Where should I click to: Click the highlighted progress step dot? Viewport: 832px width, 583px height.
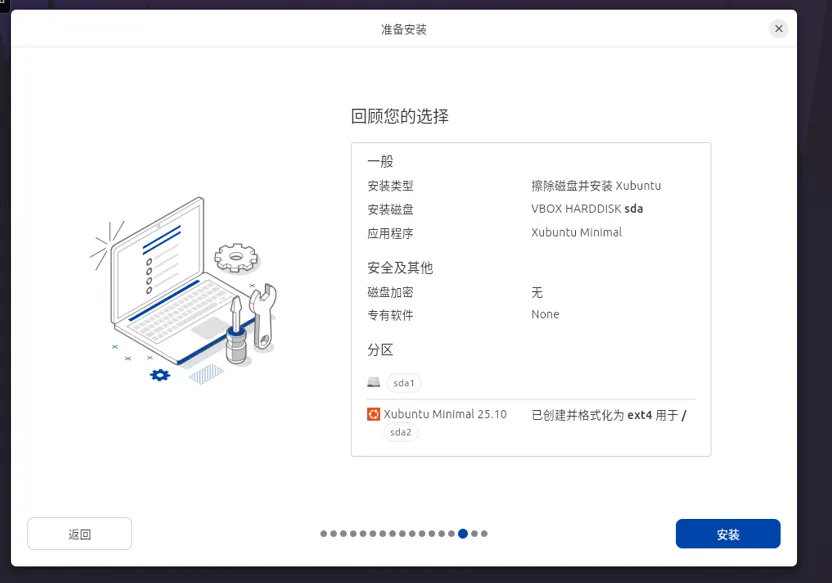click(x=463, y=534)
